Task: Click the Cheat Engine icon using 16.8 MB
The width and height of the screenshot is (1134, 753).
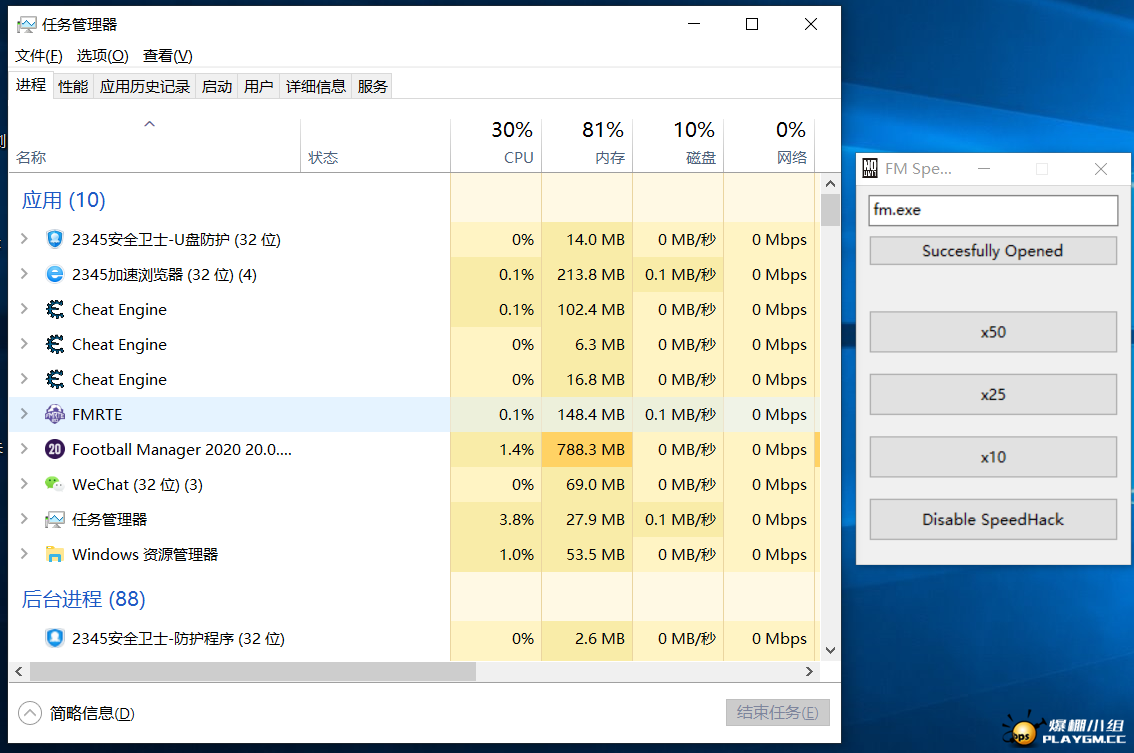Action: 55,379
